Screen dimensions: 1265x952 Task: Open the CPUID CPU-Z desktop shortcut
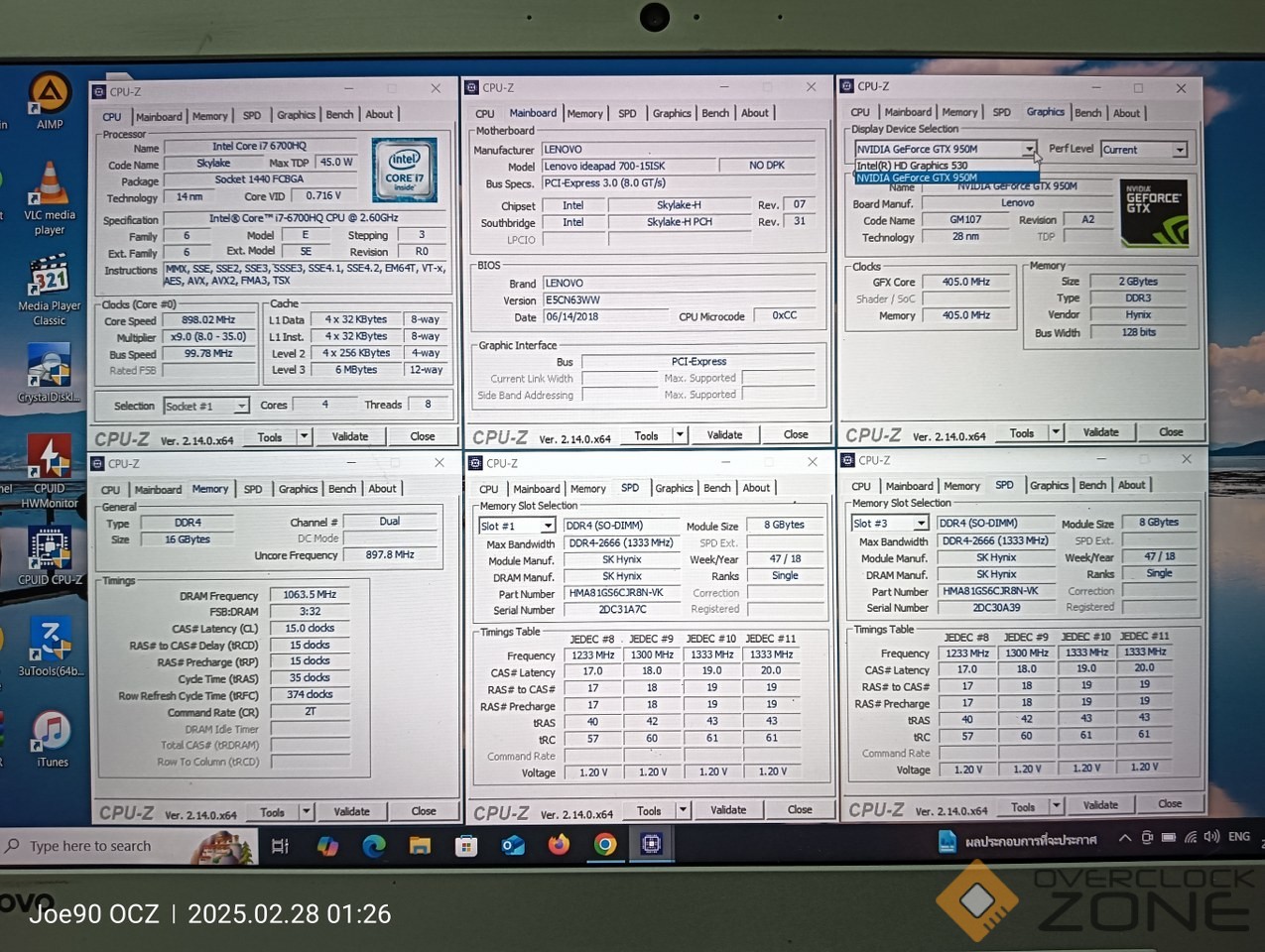pyautogui.click(x=50, y=556)
